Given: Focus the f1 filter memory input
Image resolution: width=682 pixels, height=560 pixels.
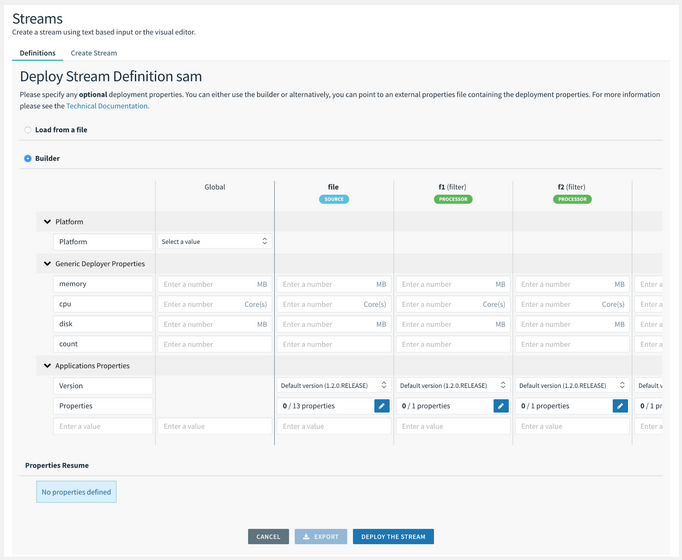Looking at the screenshot, I should coord(453,284).
